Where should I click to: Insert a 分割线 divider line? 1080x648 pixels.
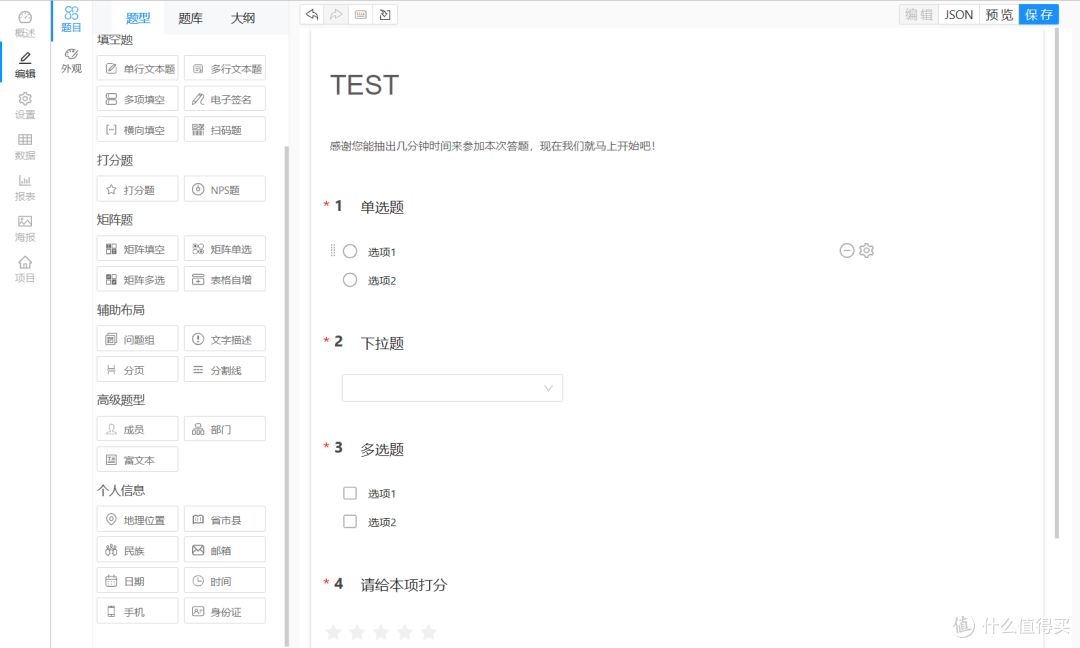pyautogui.click(x=225, y=370)
